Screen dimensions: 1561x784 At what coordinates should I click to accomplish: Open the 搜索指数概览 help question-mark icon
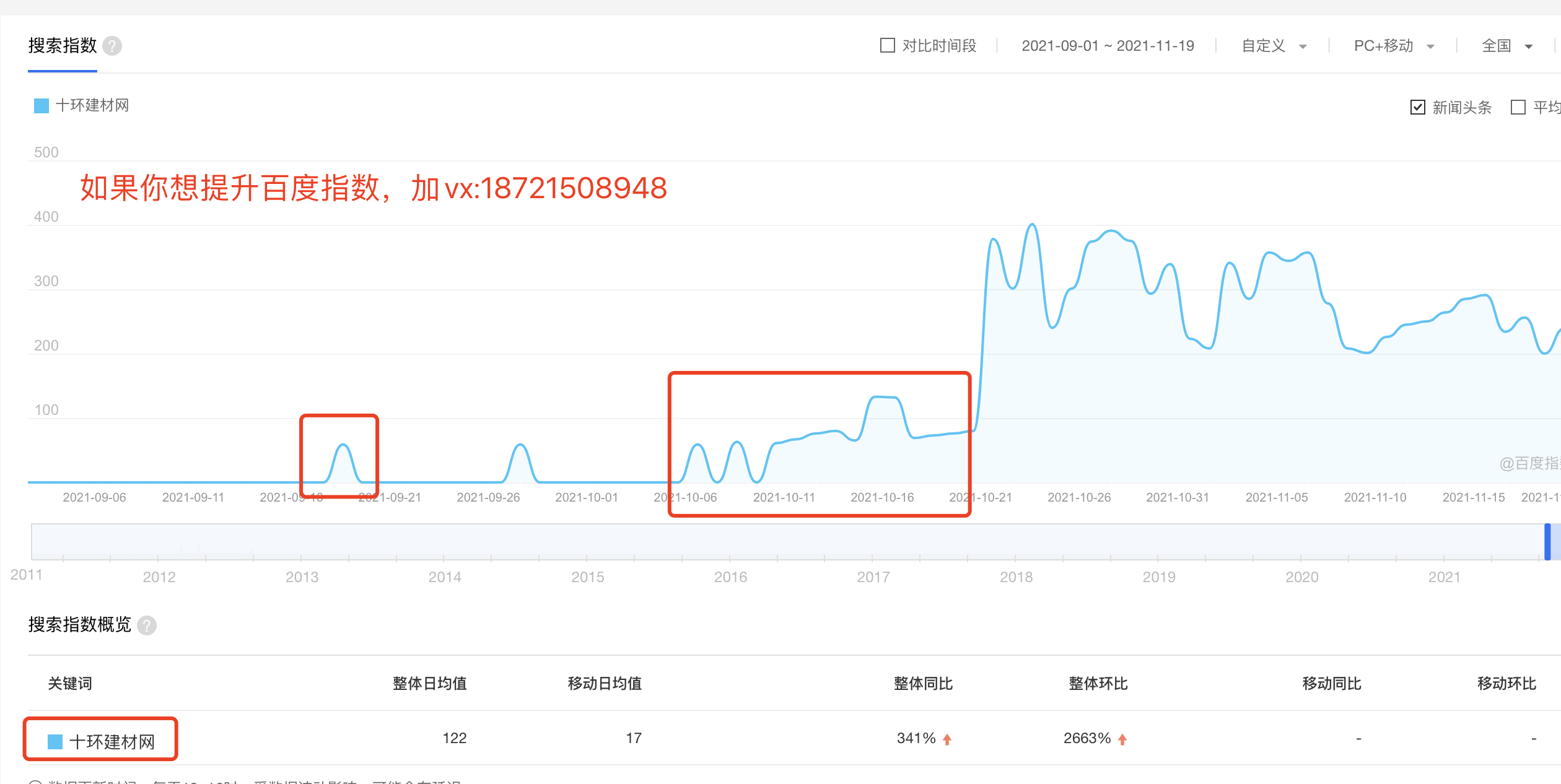(147, 625)
